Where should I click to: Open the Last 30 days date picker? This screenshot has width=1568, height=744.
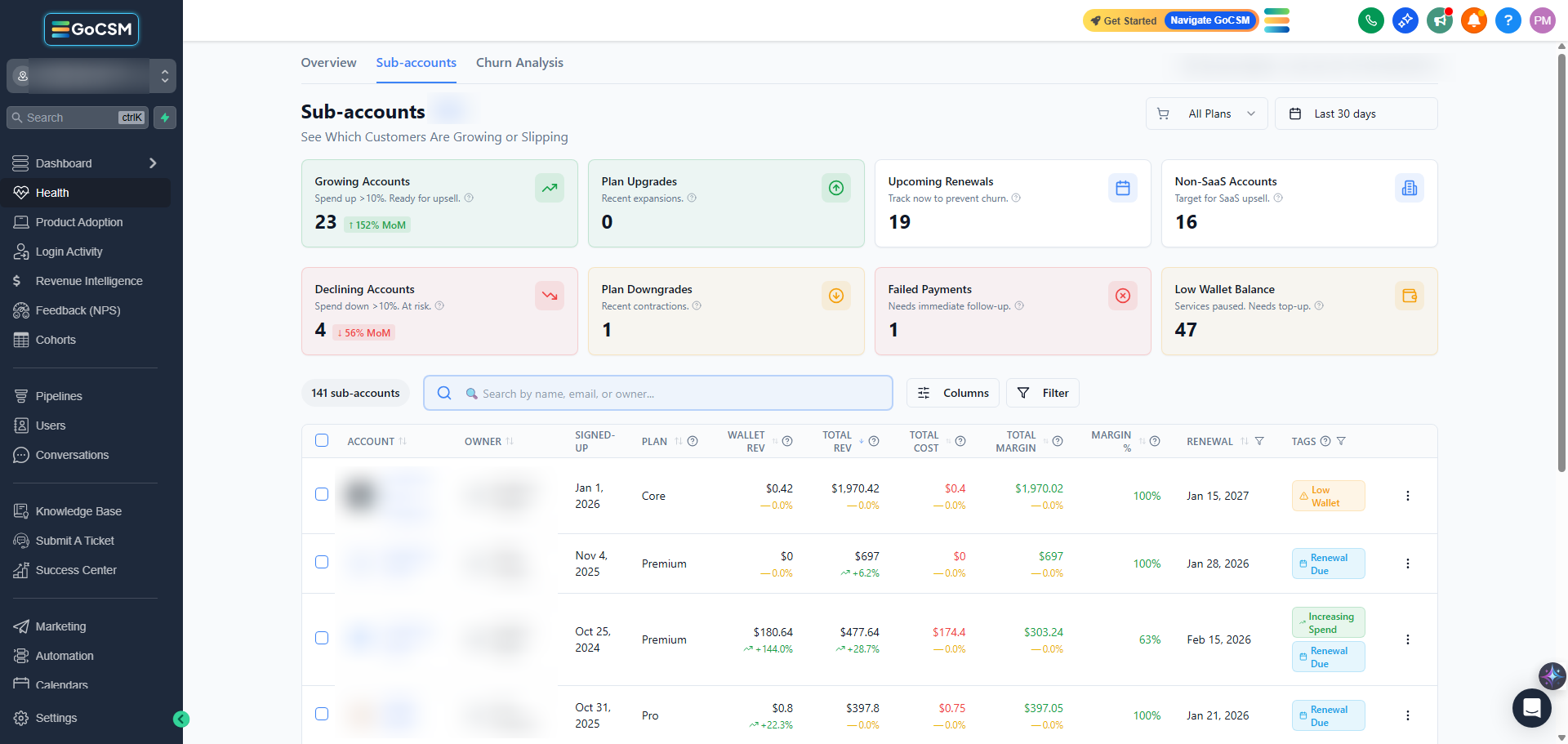pyautogui.click(x=1356, y=114)
